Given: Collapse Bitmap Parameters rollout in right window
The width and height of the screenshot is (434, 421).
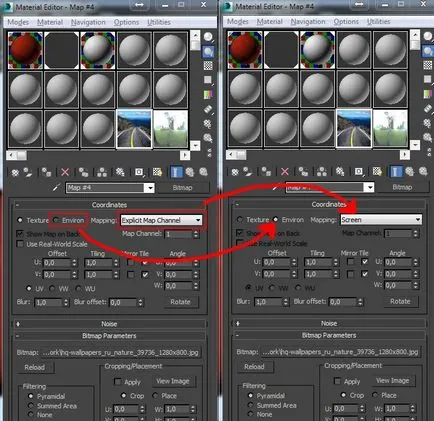Looking at the screenshot, I should [329, 335].
